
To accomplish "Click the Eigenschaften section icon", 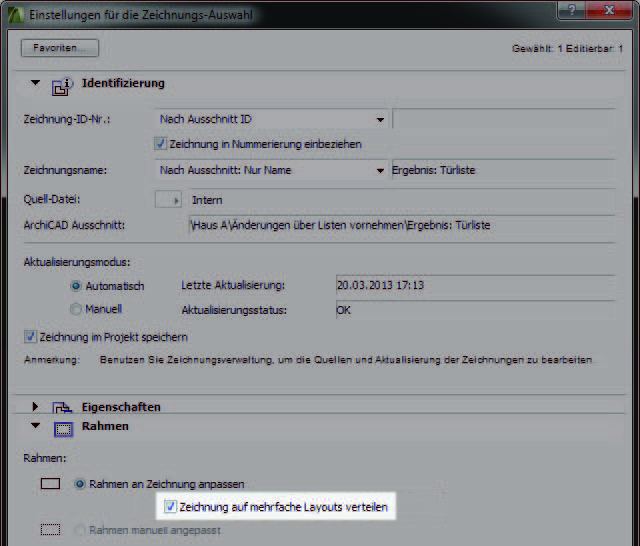I will coord(62,407).
